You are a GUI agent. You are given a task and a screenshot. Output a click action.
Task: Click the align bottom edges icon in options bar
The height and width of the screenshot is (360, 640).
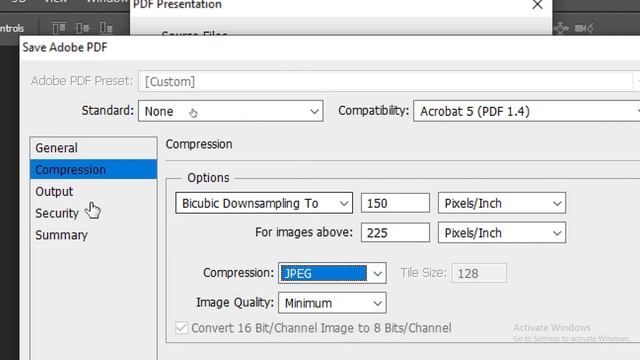[106, 28]
